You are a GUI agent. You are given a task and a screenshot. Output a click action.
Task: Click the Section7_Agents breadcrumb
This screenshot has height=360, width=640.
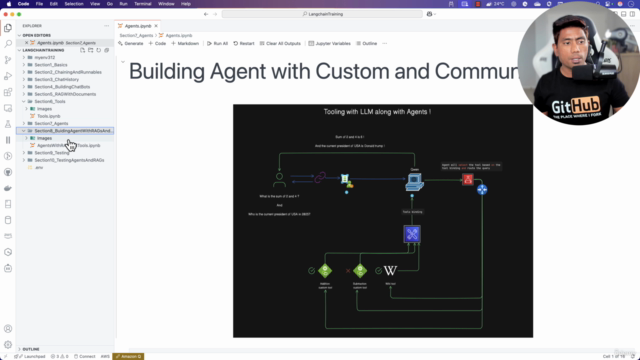point(136,36)
